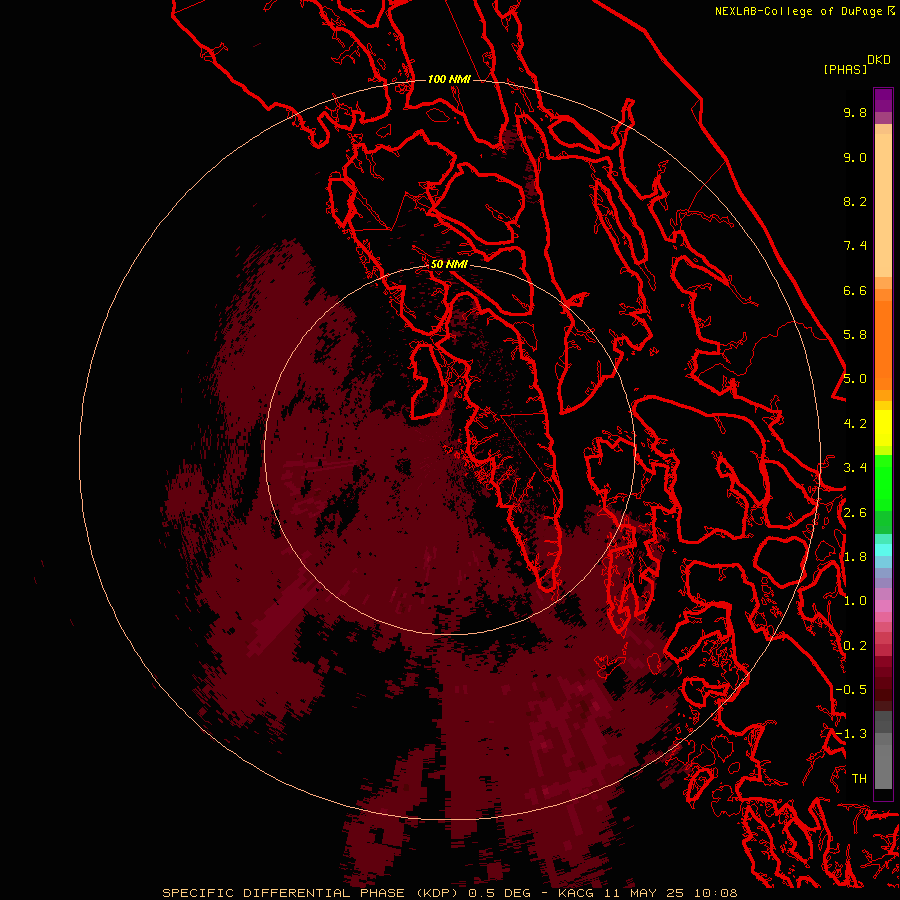Click the 3.4 value on the color scale
Viewport: 900px width, 900px height.
855,468
